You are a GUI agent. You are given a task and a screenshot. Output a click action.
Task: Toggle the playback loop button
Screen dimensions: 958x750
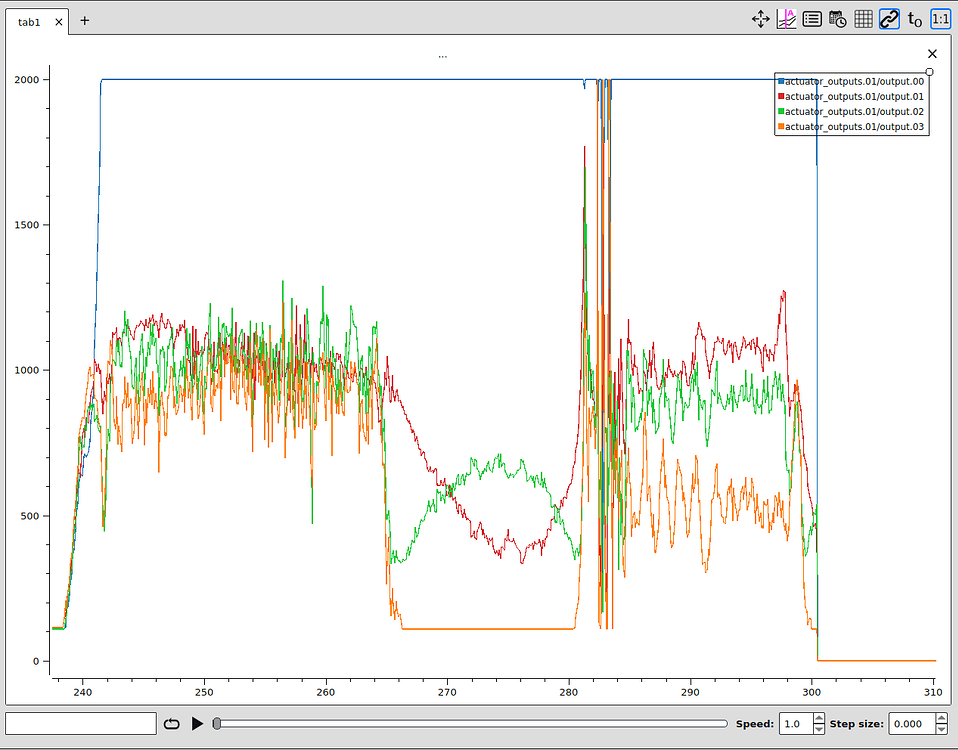172,724
